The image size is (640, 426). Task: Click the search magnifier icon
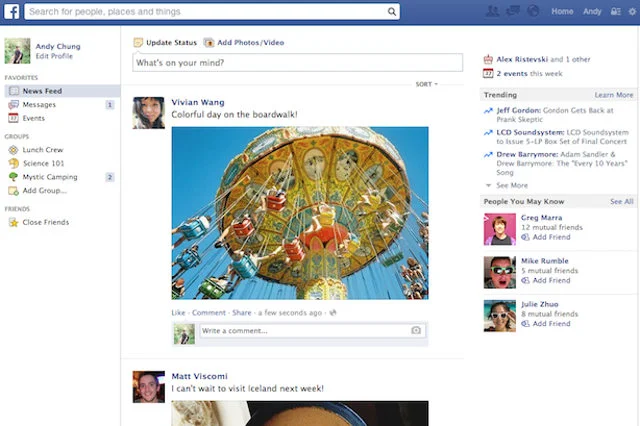[x=391, y=11]
